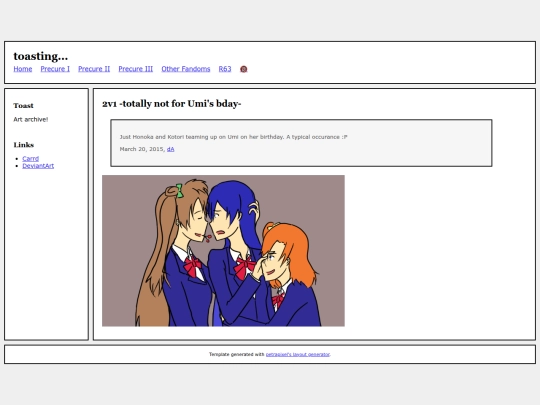Visit the Precure III section
540x405 pixels.
click(136, 69)
